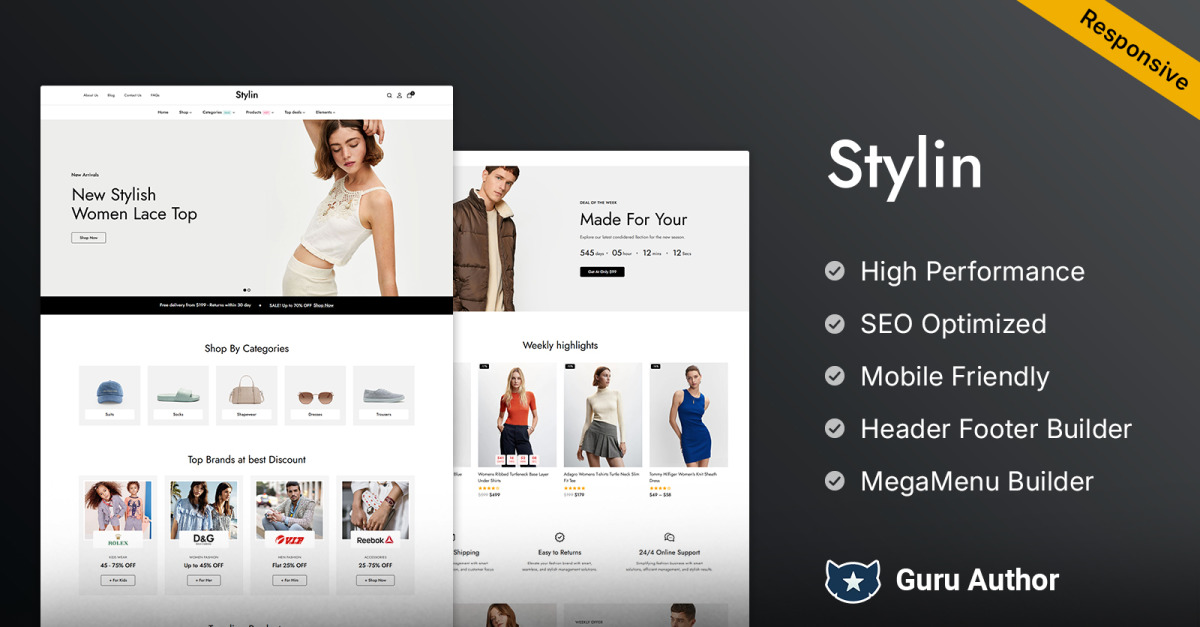Click the Guru Author cat badge icon

pyautogui.click(x=851, y=580)
